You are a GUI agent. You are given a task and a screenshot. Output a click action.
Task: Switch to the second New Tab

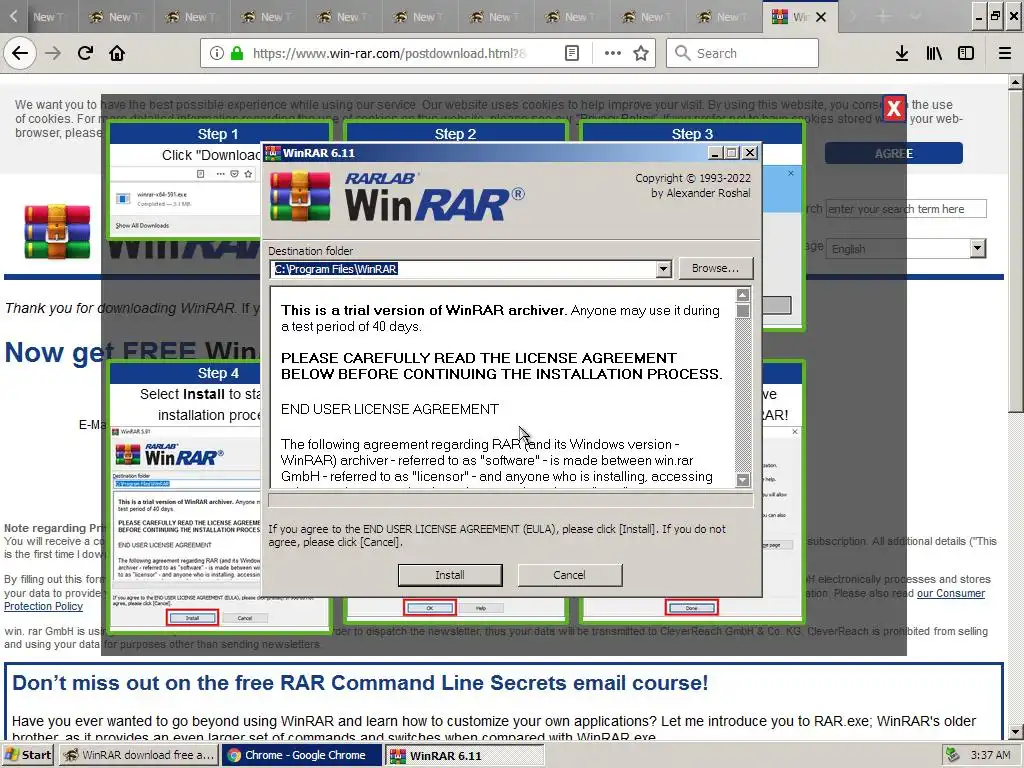[116, 17]
